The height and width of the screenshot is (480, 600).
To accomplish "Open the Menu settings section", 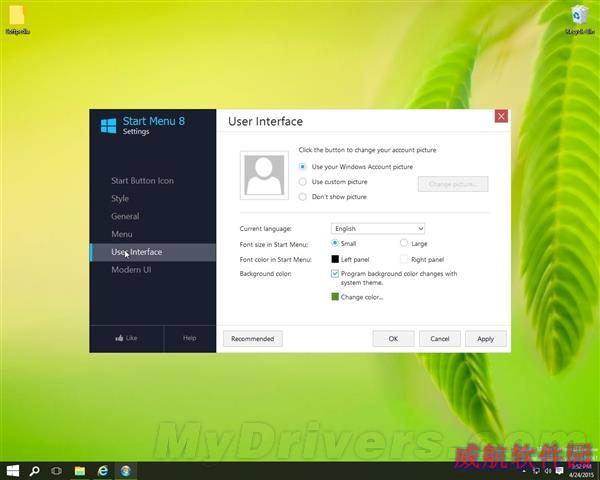I will (x=122, y=234).
